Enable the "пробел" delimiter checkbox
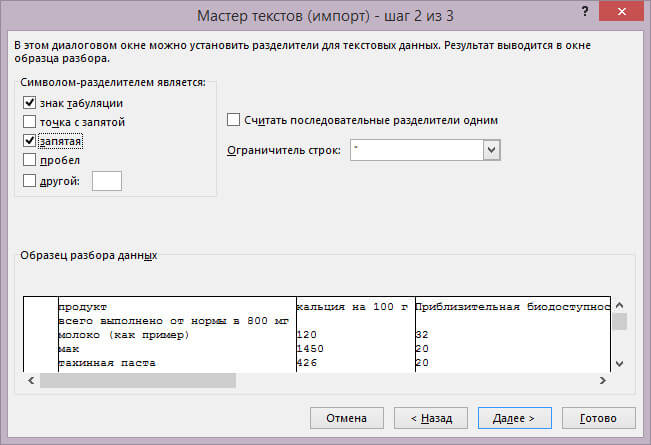651x445 pixels. click(28, 160)
